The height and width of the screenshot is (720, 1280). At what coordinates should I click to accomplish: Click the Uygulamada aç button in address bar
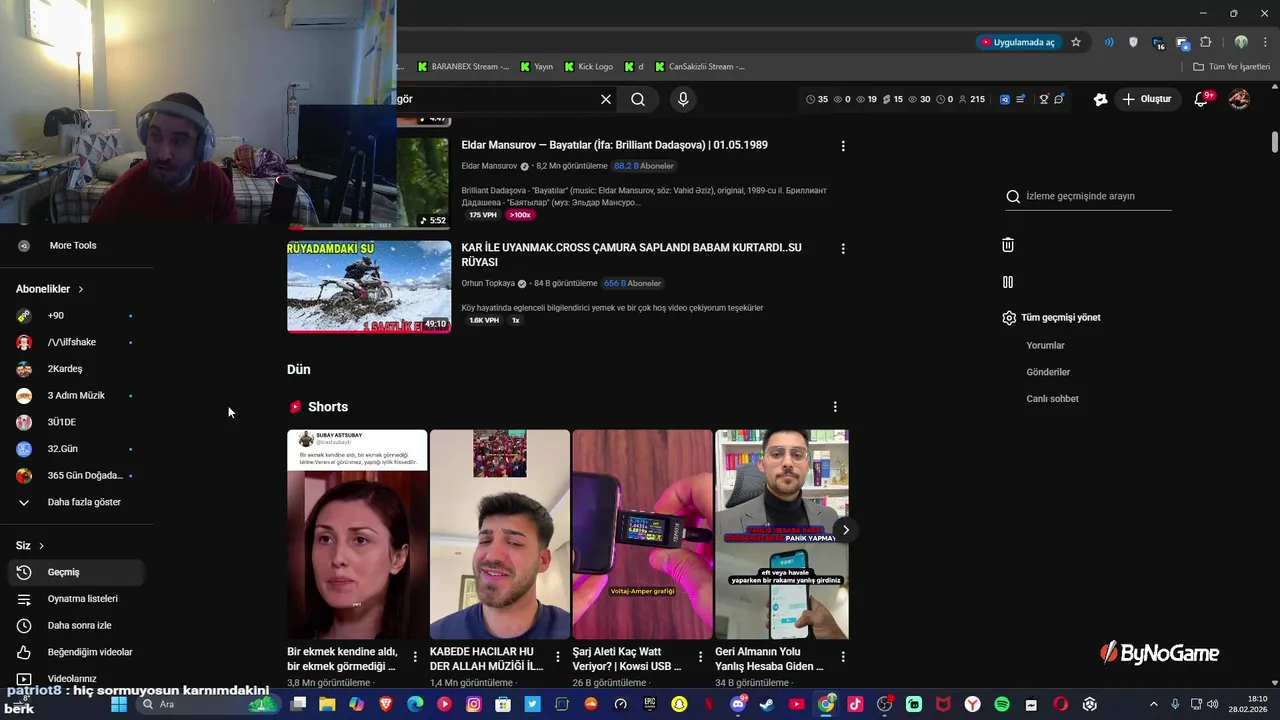[1018, 42]
